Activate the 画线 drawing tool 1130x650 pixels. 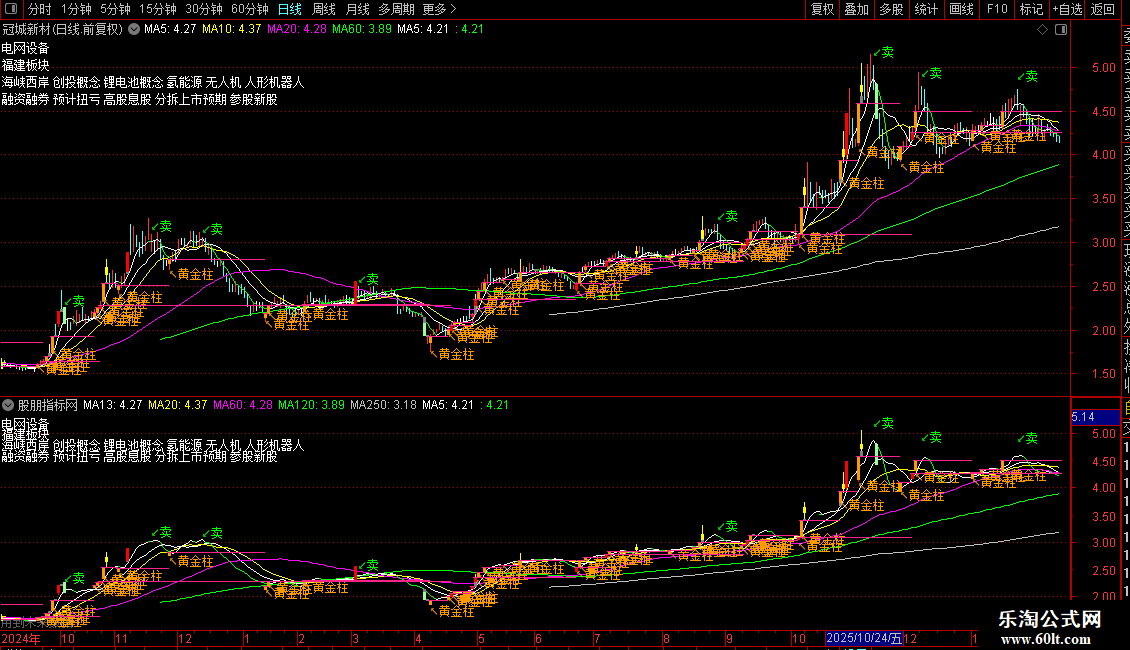[x=961, y=9]
